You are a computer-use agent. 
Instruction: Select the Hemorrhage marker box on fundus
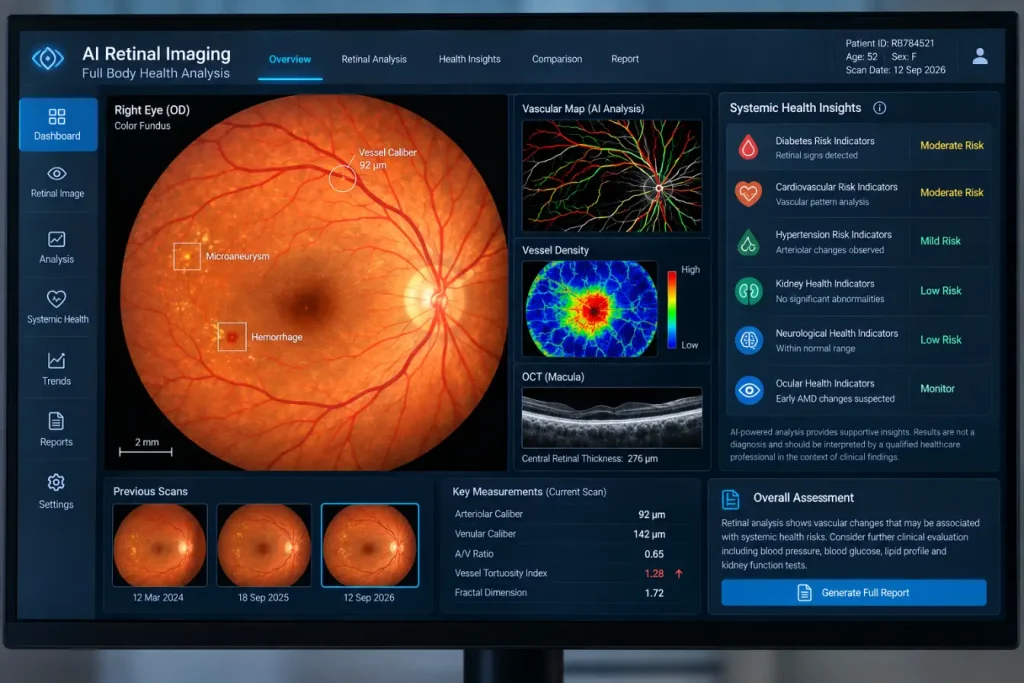click(x=232, y=337)
